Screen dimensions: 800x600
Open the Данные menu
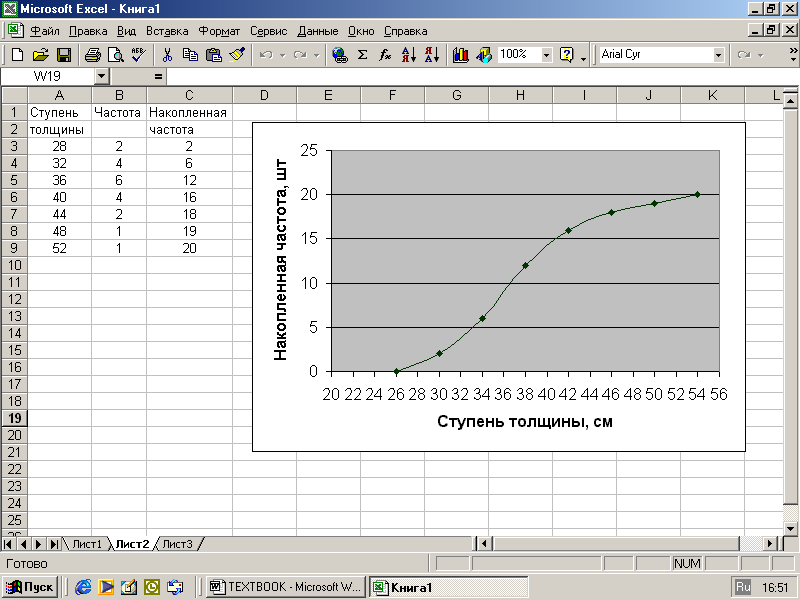(317, 31)
